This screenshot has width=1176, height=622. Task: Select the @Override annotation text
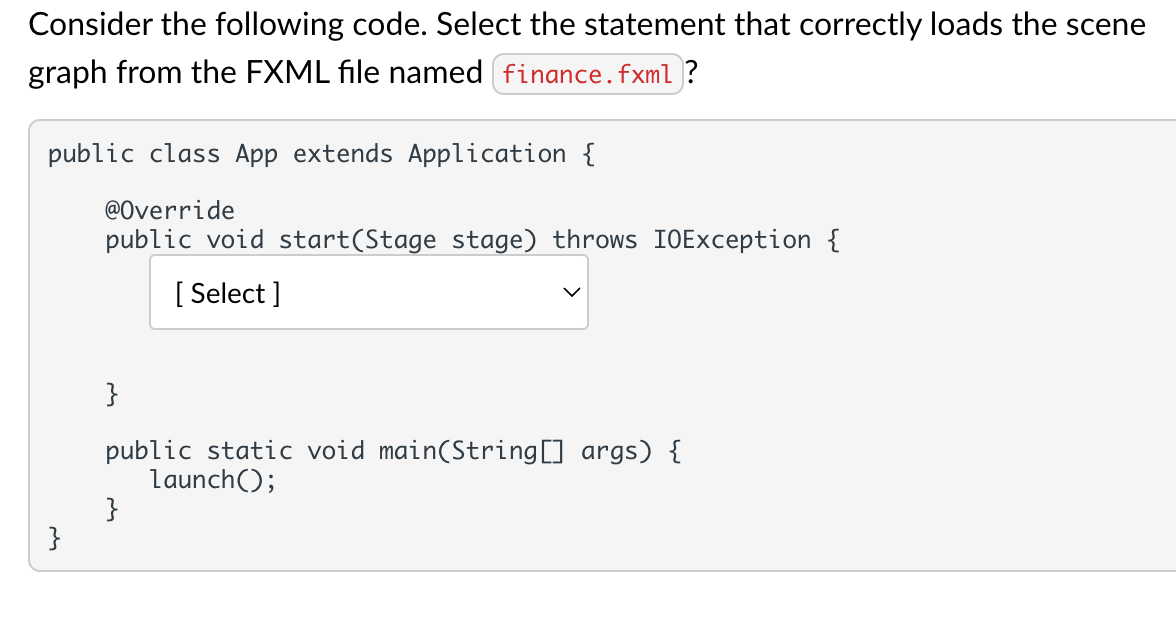pos(170,210)
